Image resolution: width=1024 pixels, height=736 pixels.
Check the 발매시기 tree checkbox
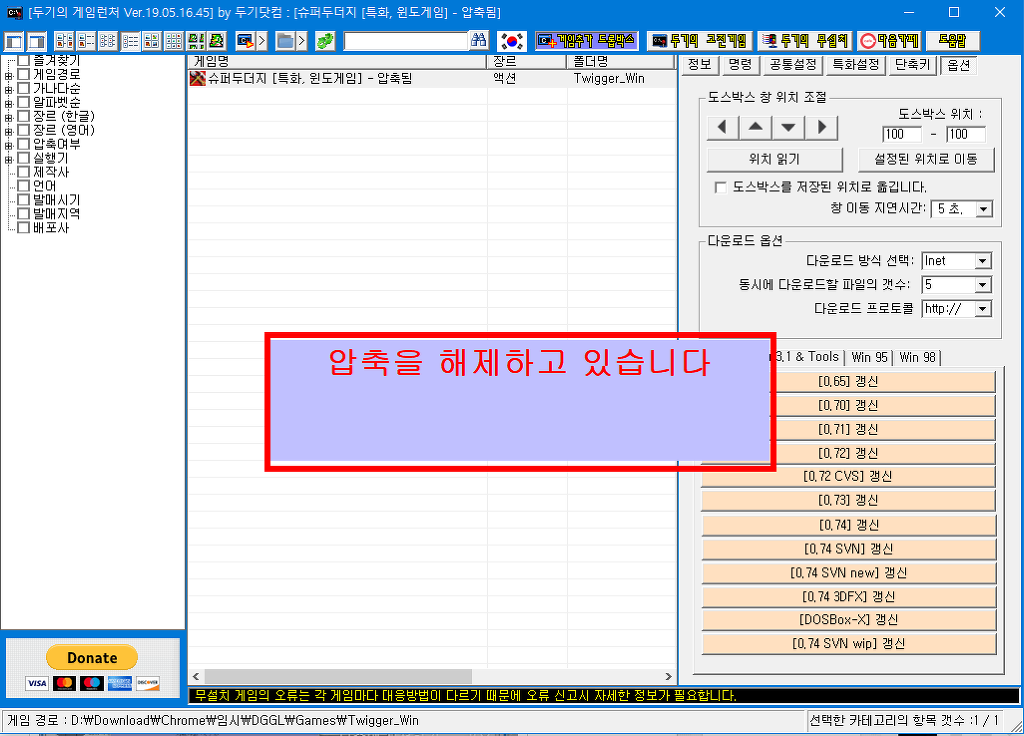coord(24,200)
